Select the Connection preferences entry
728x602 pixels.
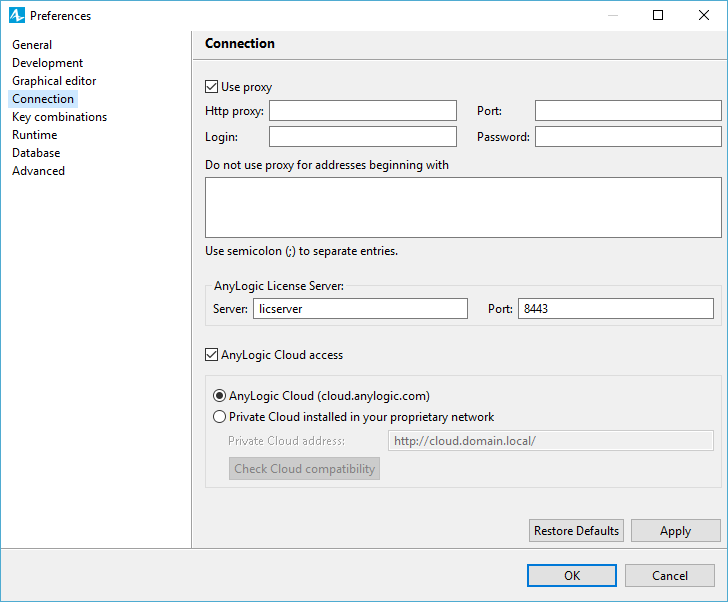(43, 99)
